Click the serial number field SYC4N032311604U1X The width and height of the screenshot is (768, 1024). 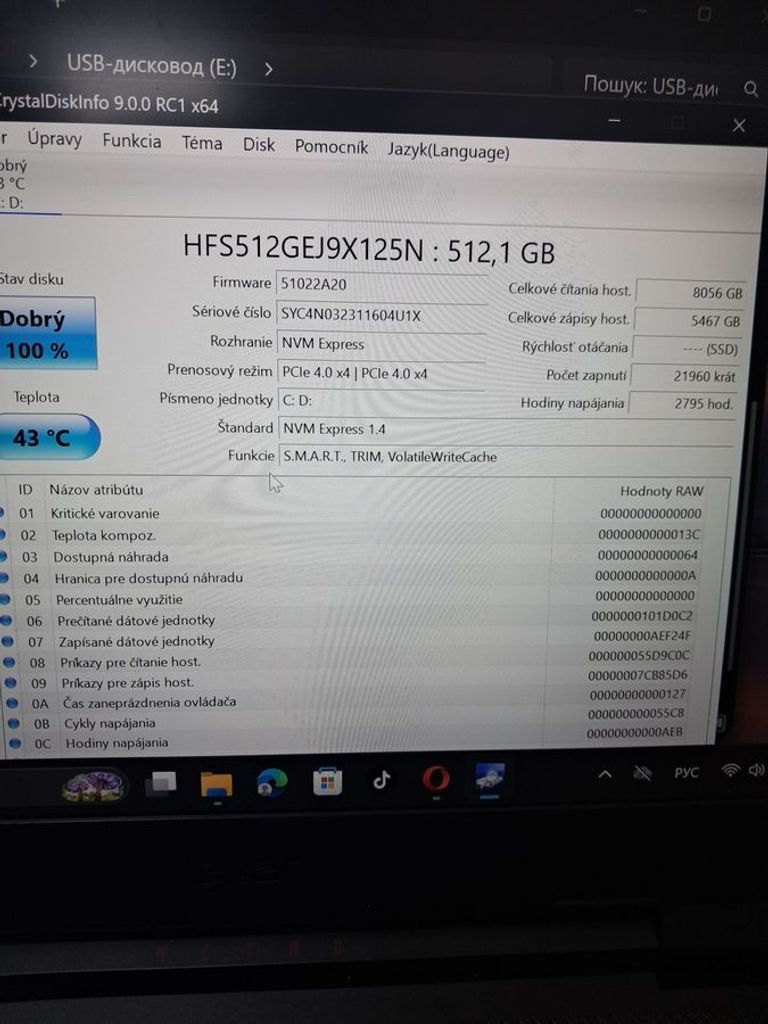381,315
